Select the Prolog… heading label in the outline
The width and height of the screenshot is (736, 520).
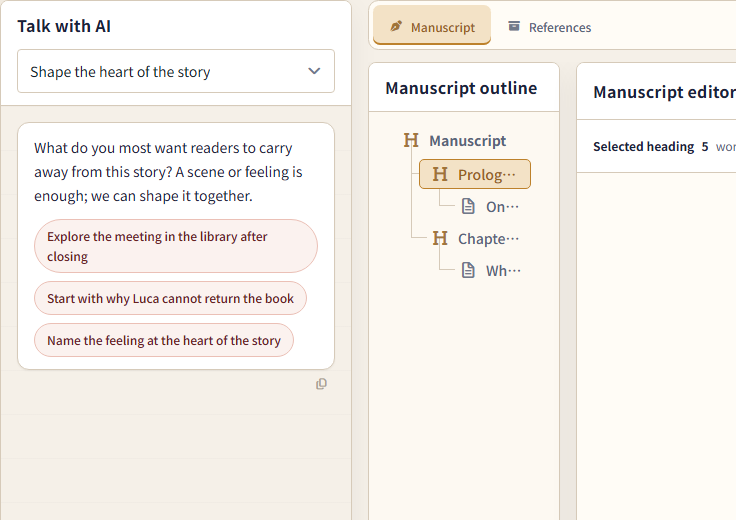[x=487, y=175]
